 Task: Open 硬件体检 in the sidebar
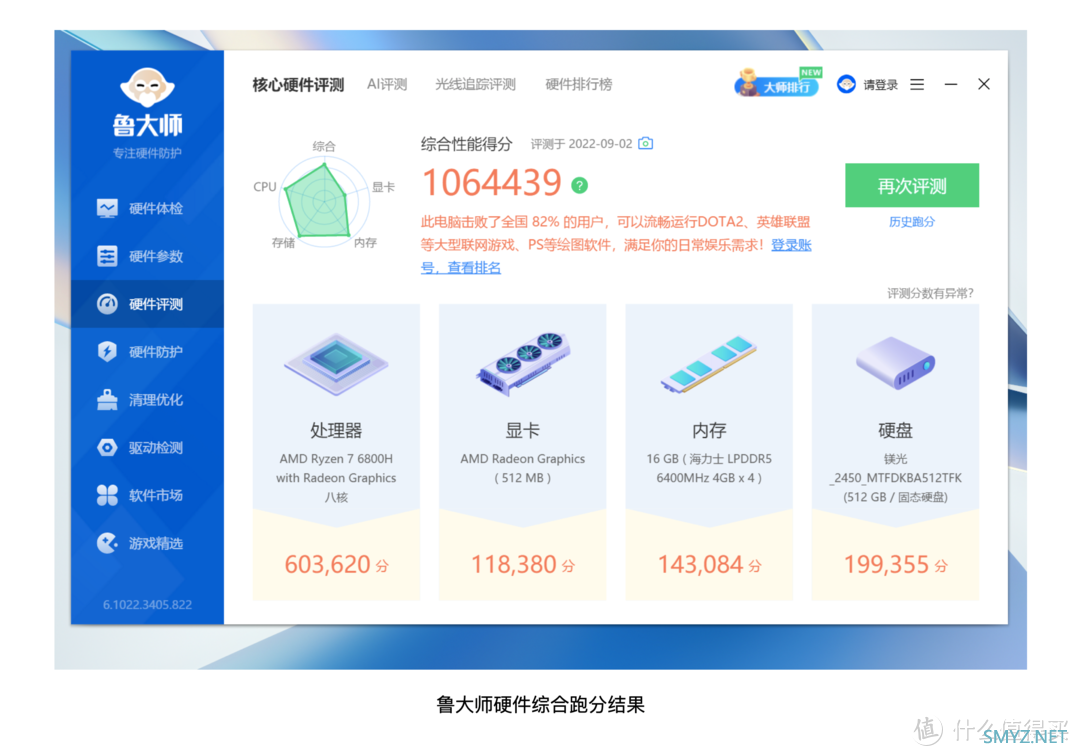click(147, 209)
